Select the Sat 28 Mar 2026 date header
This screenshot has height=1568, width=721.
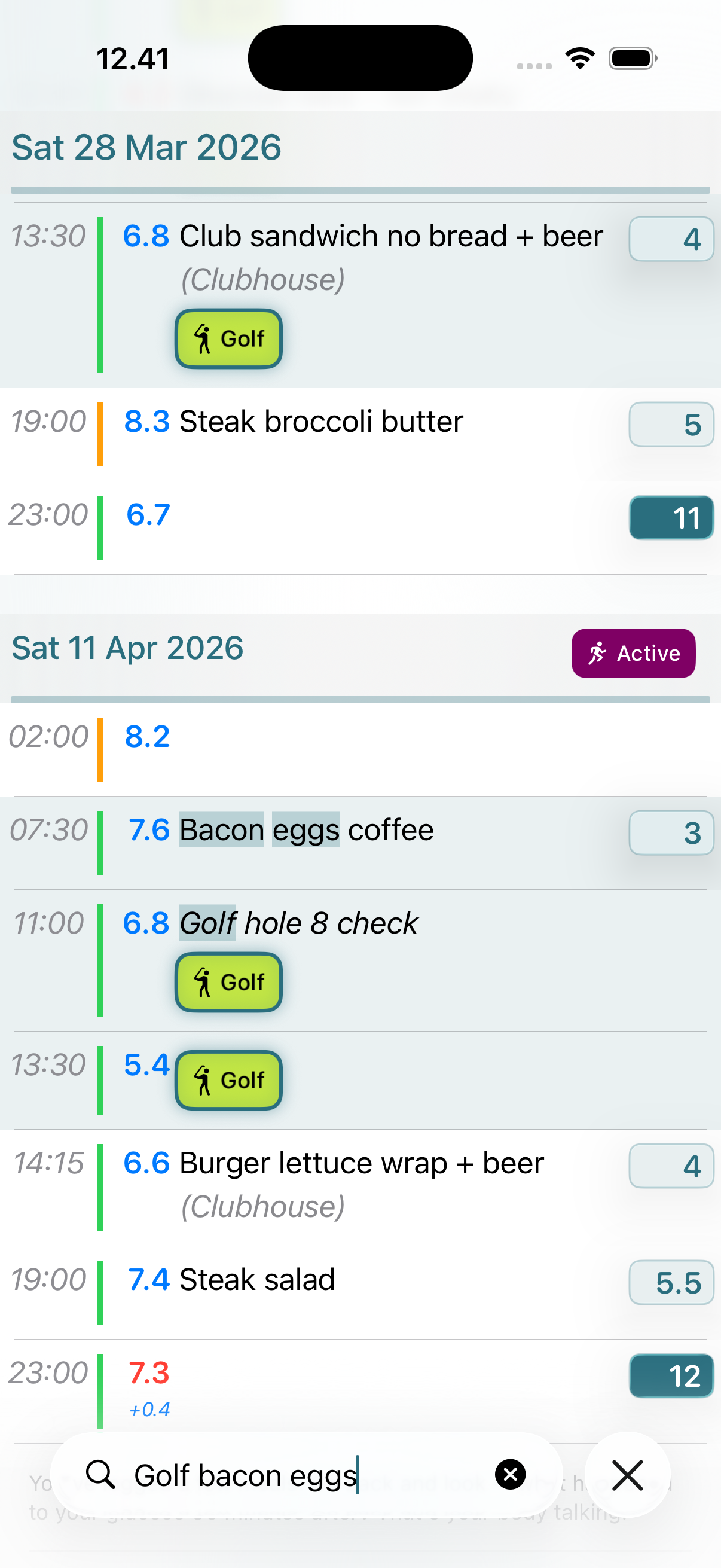click(x=146, y=146)
